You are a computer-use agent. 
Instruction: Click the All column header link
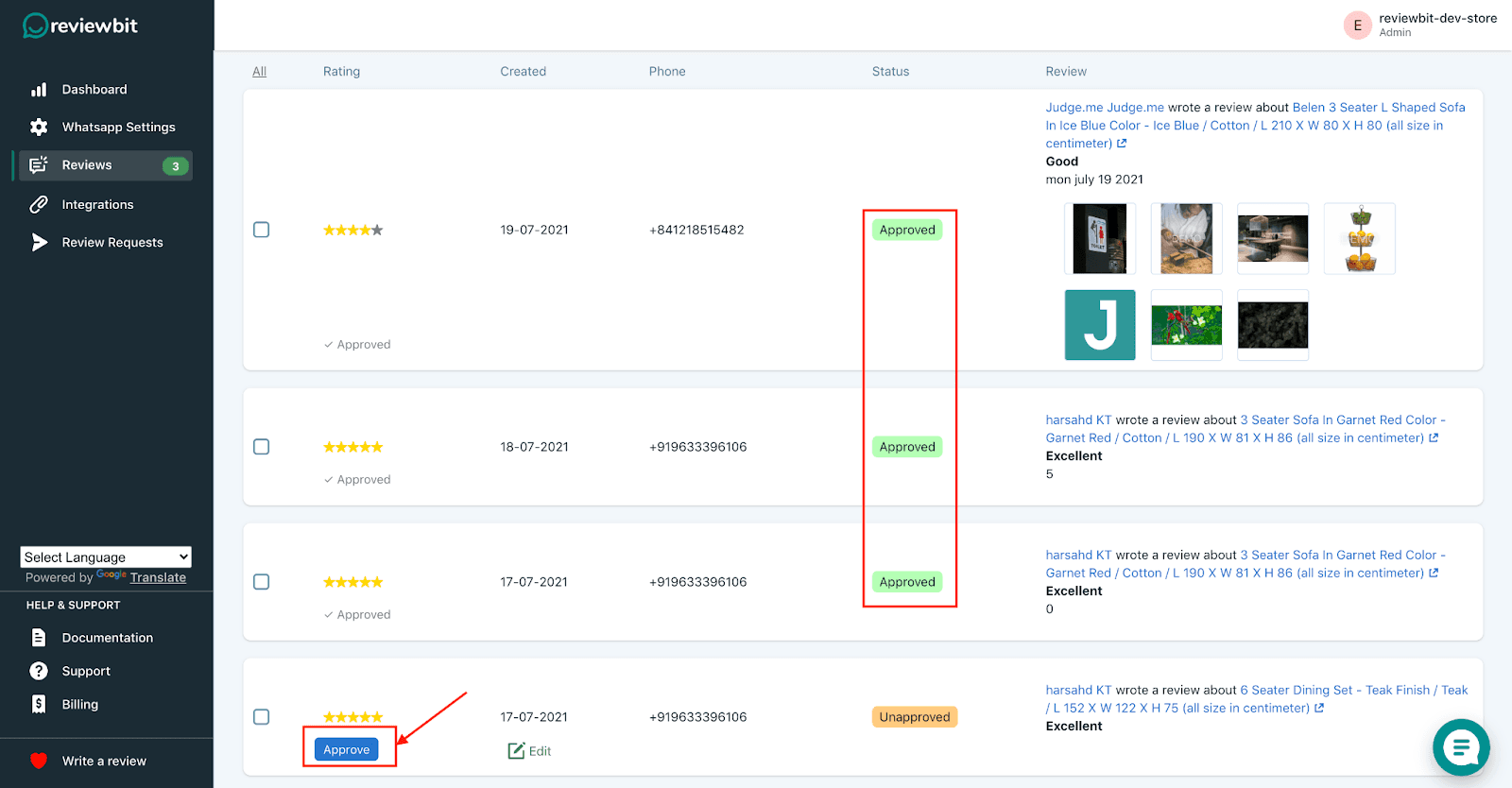click(x=259, y=72)
